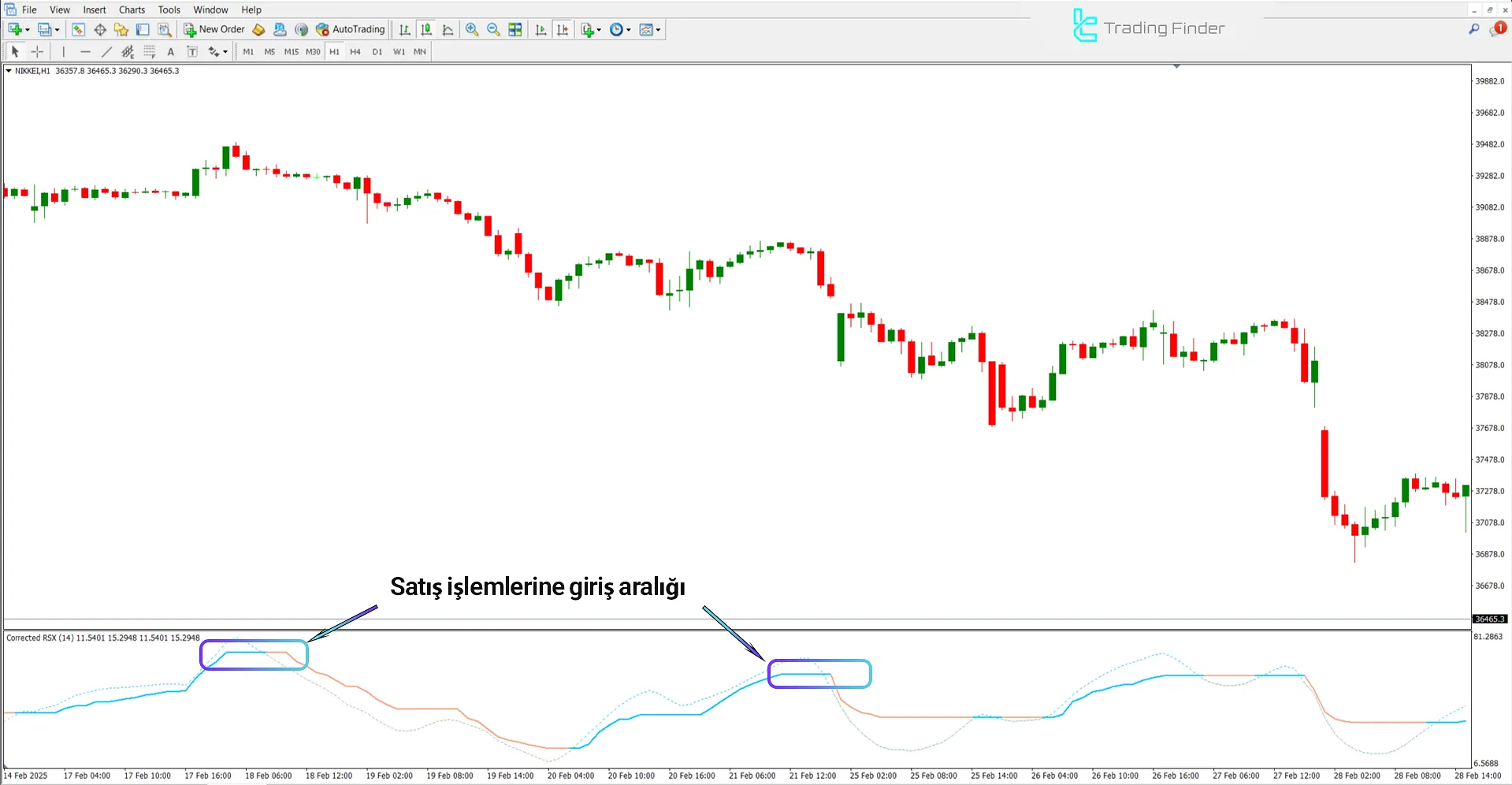This screenshot has height=785, width=1512.
Task: Expand the Templates dropdown arrow
Action: tap(658, 30)
